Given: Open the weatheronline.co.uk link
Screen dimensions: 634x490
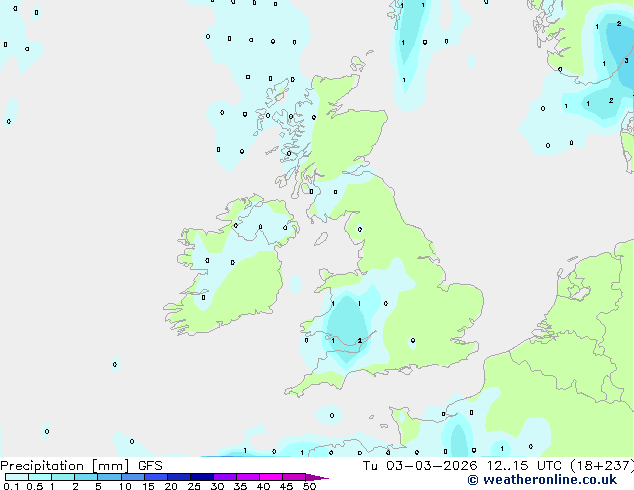Looking at the screenshot, I should pyautogui.click(x=542, y=480).
